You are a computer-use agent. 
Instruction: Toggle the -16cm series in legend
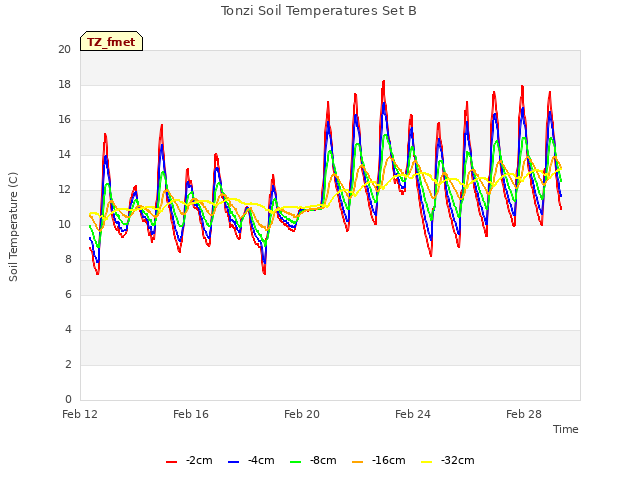pos(378,461)
